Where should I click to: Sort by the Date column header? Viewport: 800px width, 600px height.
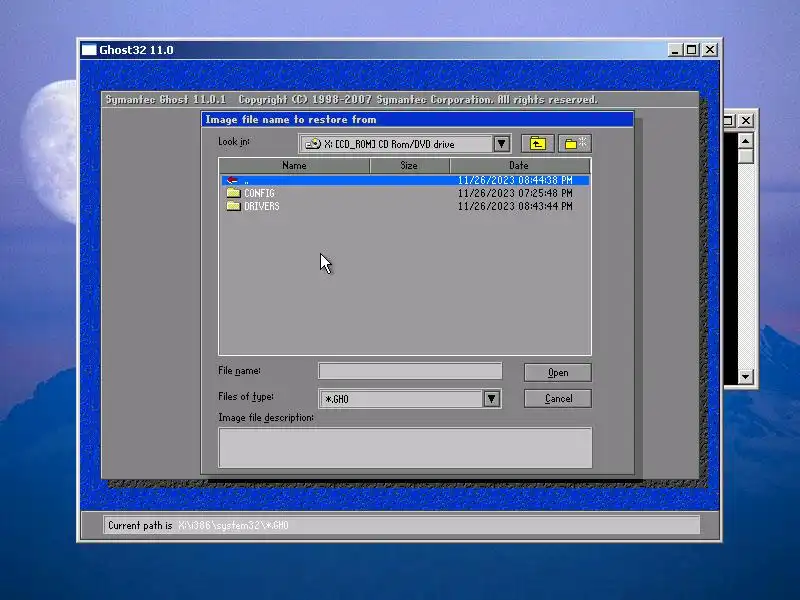click(x=520, y=165)
